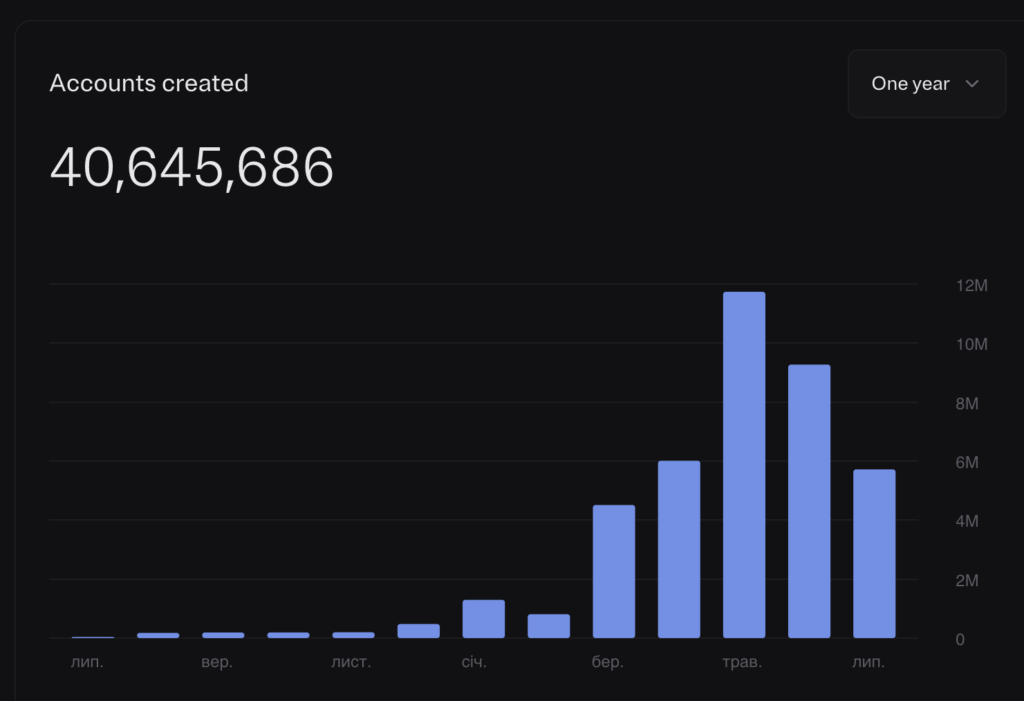The image size is (1024, 701).
Task: Click the Accounts created heading
Action: pyautogui.click(x=149, y=83)
